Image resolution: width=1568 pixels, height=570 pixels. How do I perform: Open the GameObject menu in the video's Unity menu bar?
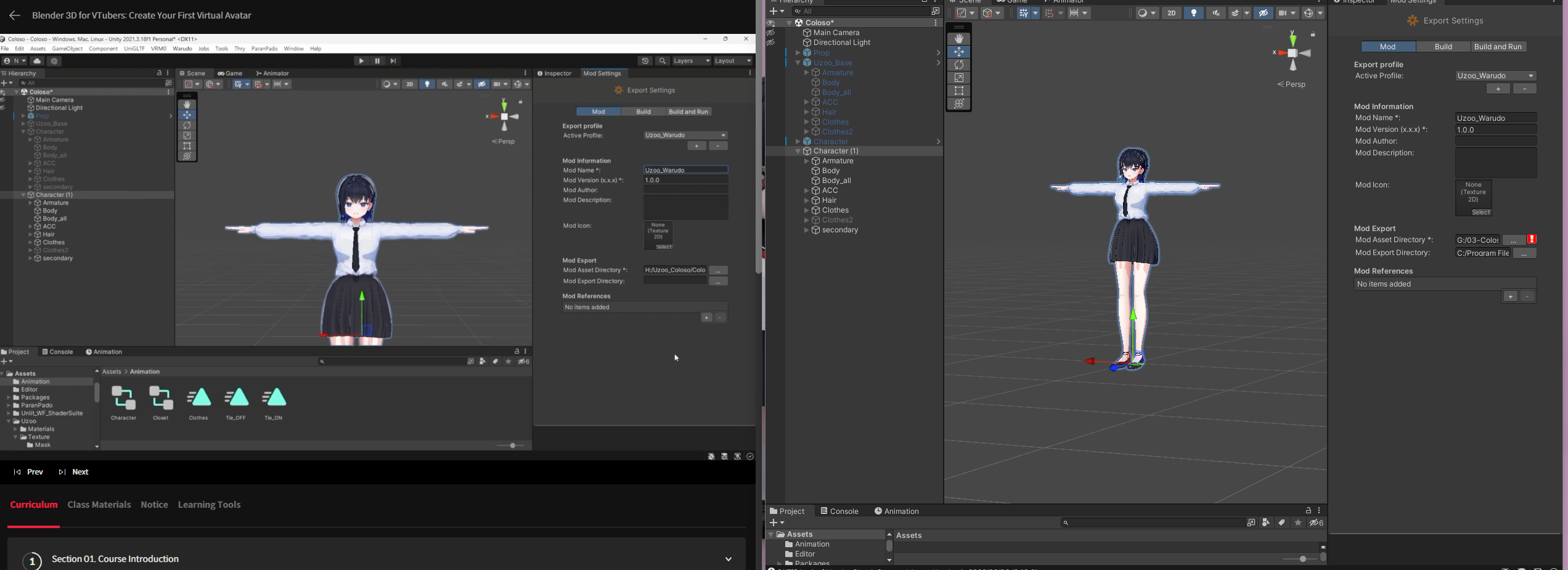[67, 49]
